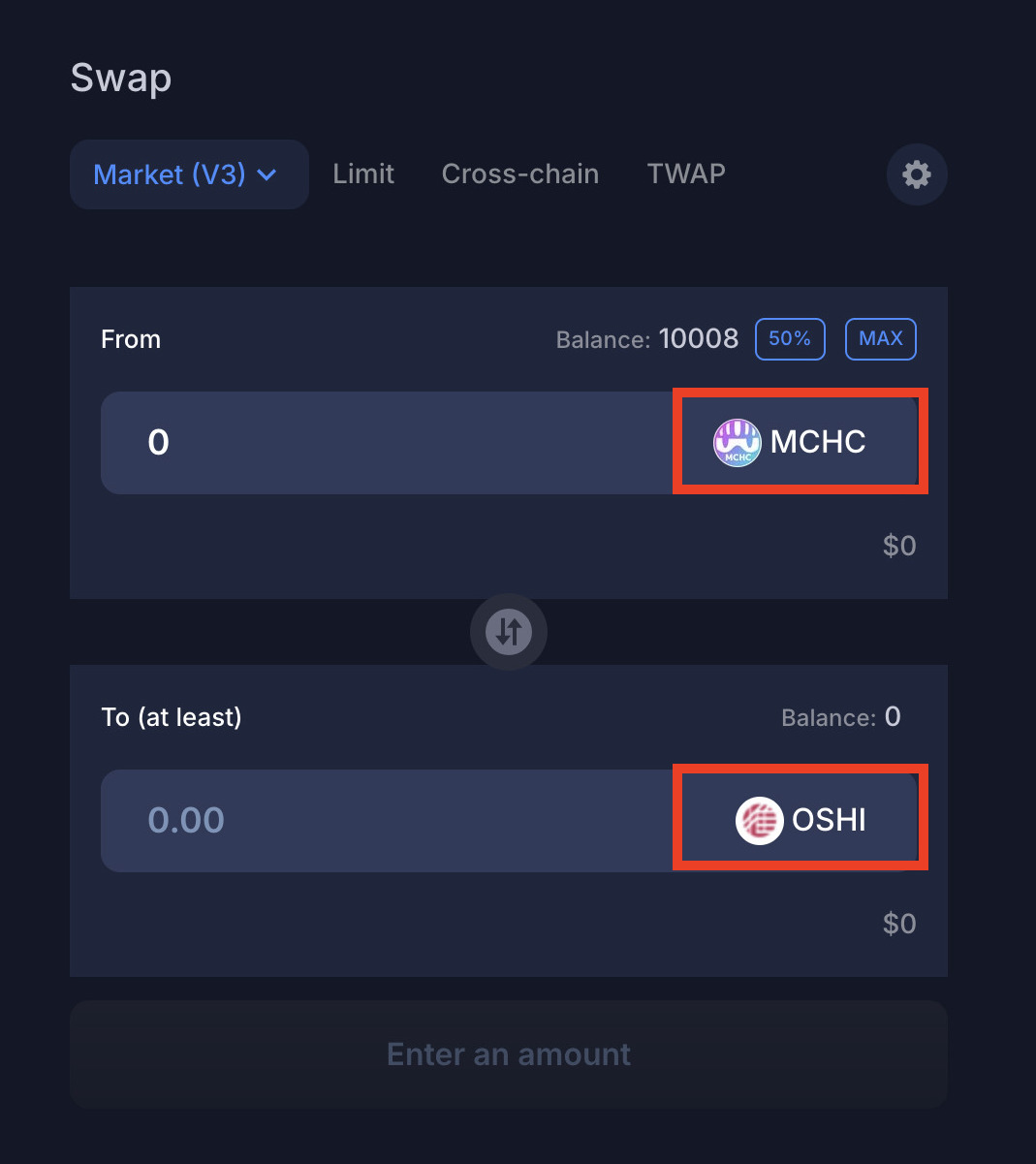This screenshot has width=1036, height=1164.
Task: Switch to the Limit tab
Action: click(x=363, y=174)
